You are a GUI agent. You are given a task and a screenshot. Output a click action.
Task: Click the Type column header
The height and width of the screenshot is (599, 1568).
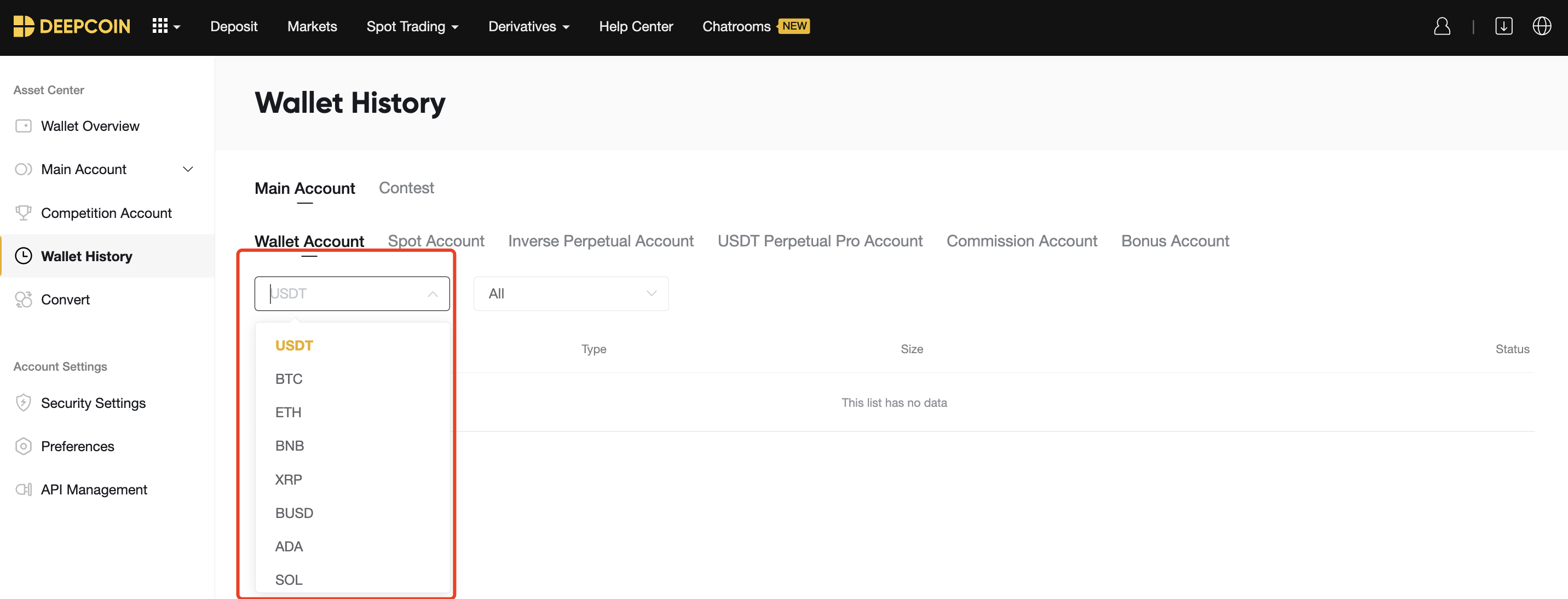(x=593, y=349)
